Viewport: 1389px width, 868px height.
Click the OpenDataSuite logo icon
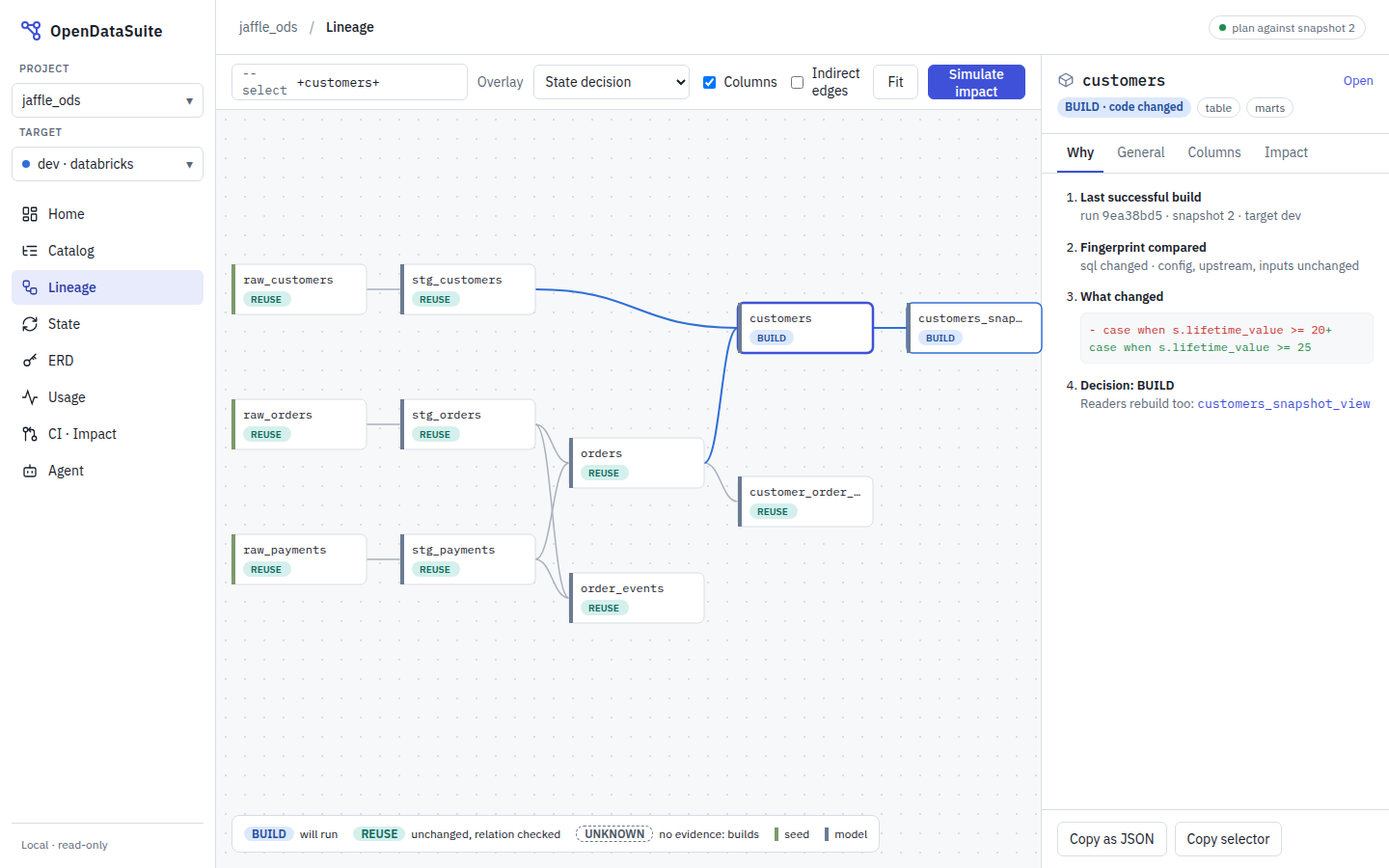point(31,31)
